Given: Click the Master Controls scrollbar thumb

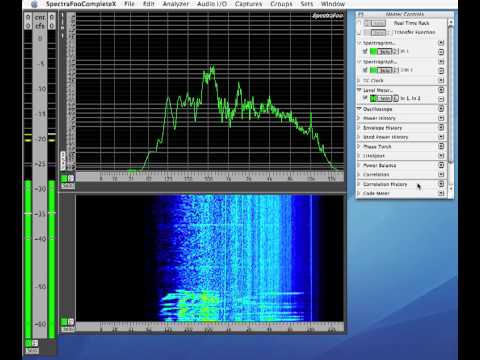Looking at the screenshot, I should 450,95.
